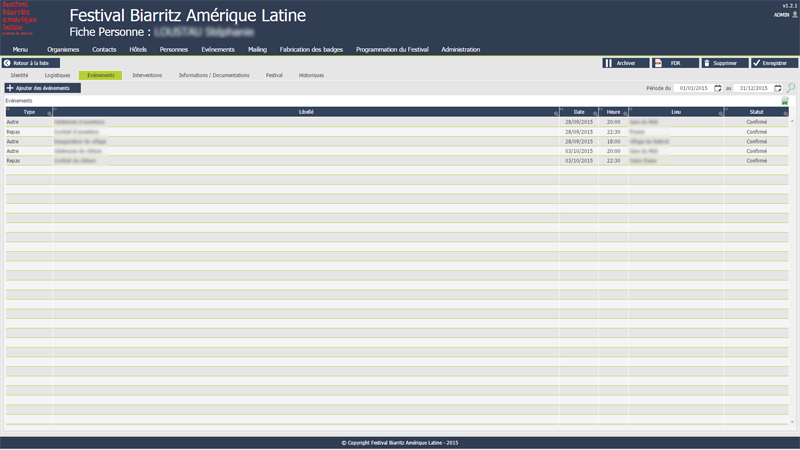Select the Autre row at 28/09/2015 20:00
The height and width of the screenshot is (450, 800).
397,122
